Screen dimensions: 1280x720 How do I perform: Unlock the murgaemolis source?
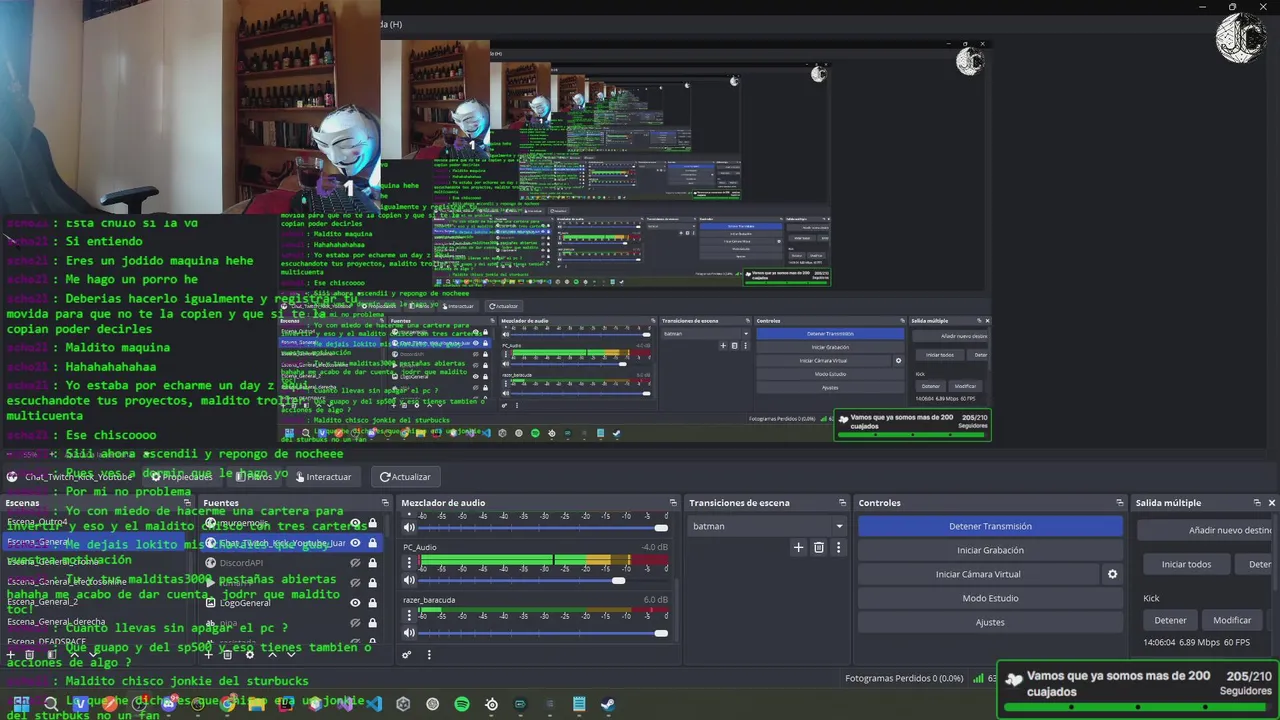(372, 523)
